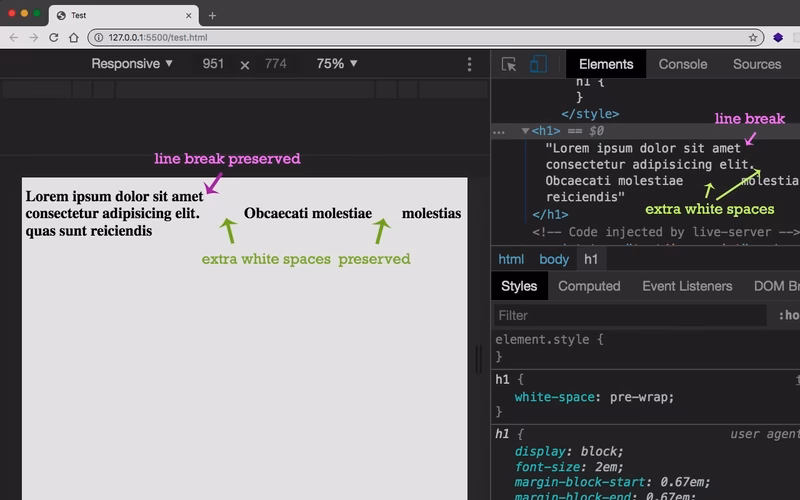Select body in the breadcrumb bar
800x500 pixels.
(554, 259)
